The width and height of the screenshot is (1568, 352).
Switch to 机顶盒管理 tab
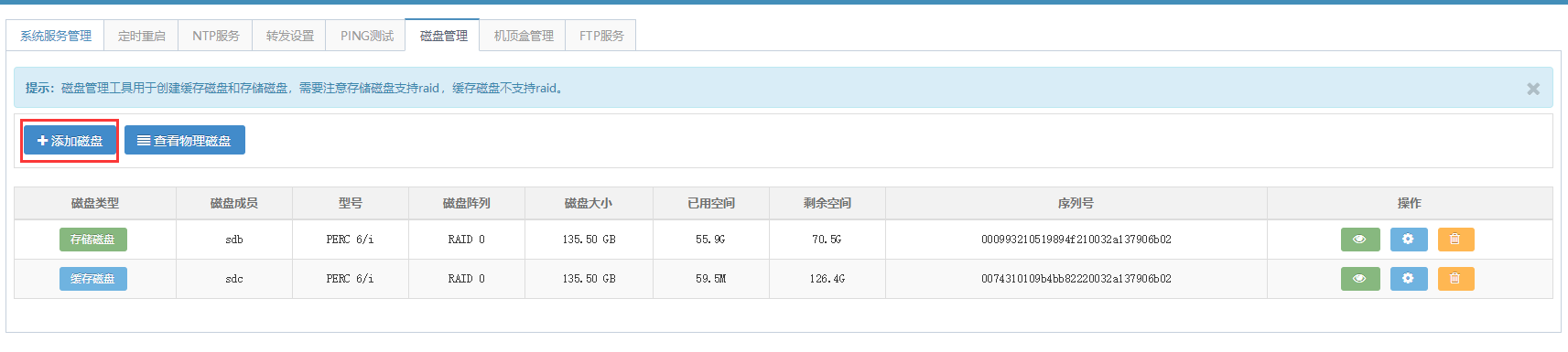[x=524, y=36]
